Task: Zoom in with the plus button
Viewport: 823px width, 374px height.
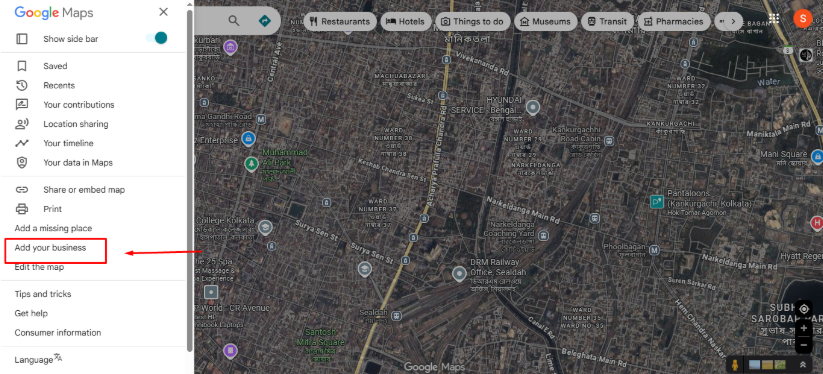Action: [x=804, y=328]
